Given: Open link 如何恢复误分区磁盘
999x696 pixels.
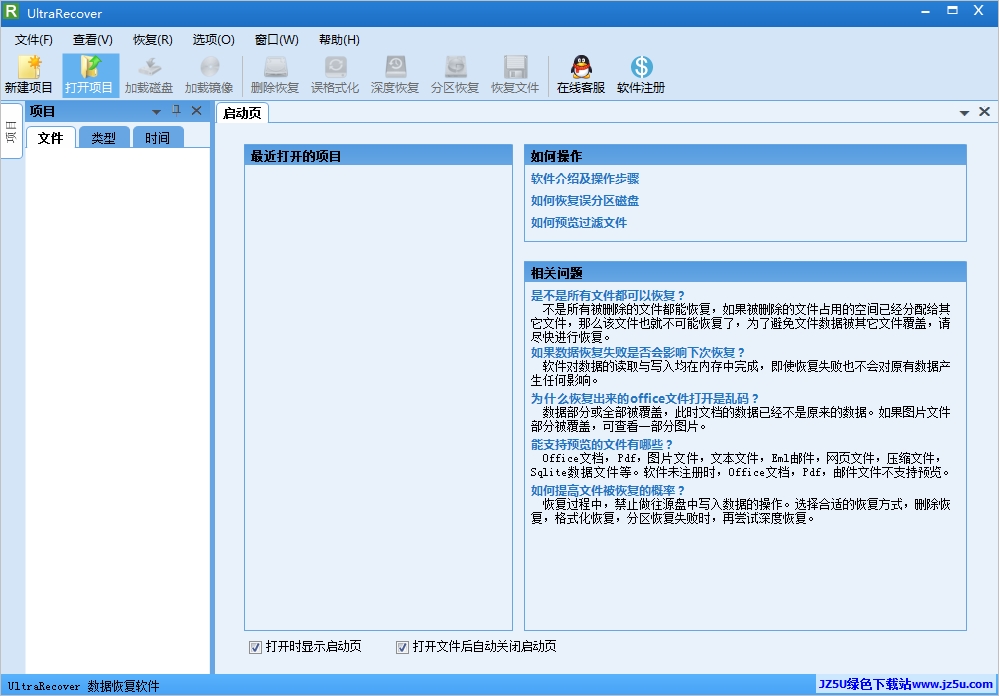Looking at the screenshot, I should (585, 201).
